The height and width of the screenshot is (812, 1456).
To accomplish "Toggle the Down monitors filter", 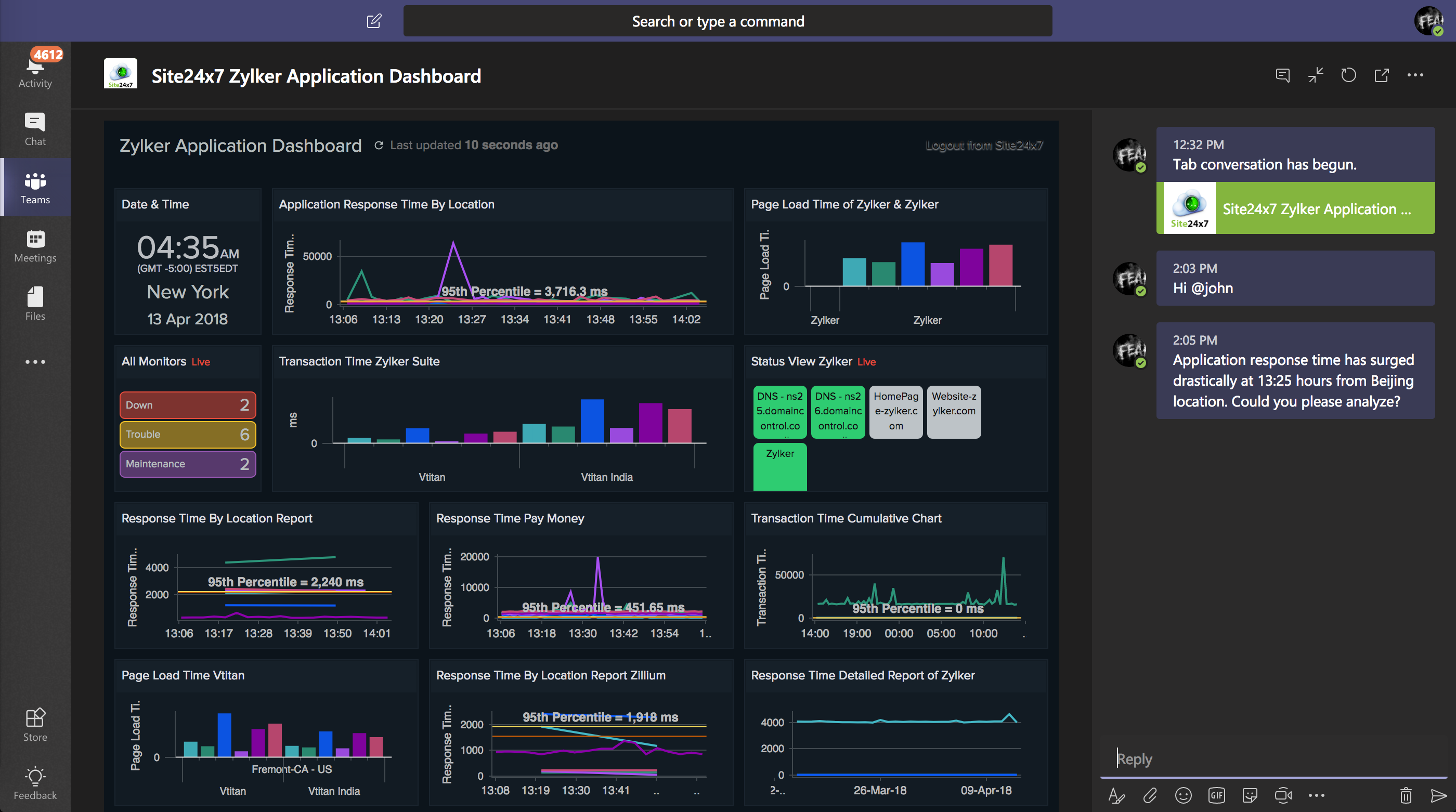I will click(188, 404).
